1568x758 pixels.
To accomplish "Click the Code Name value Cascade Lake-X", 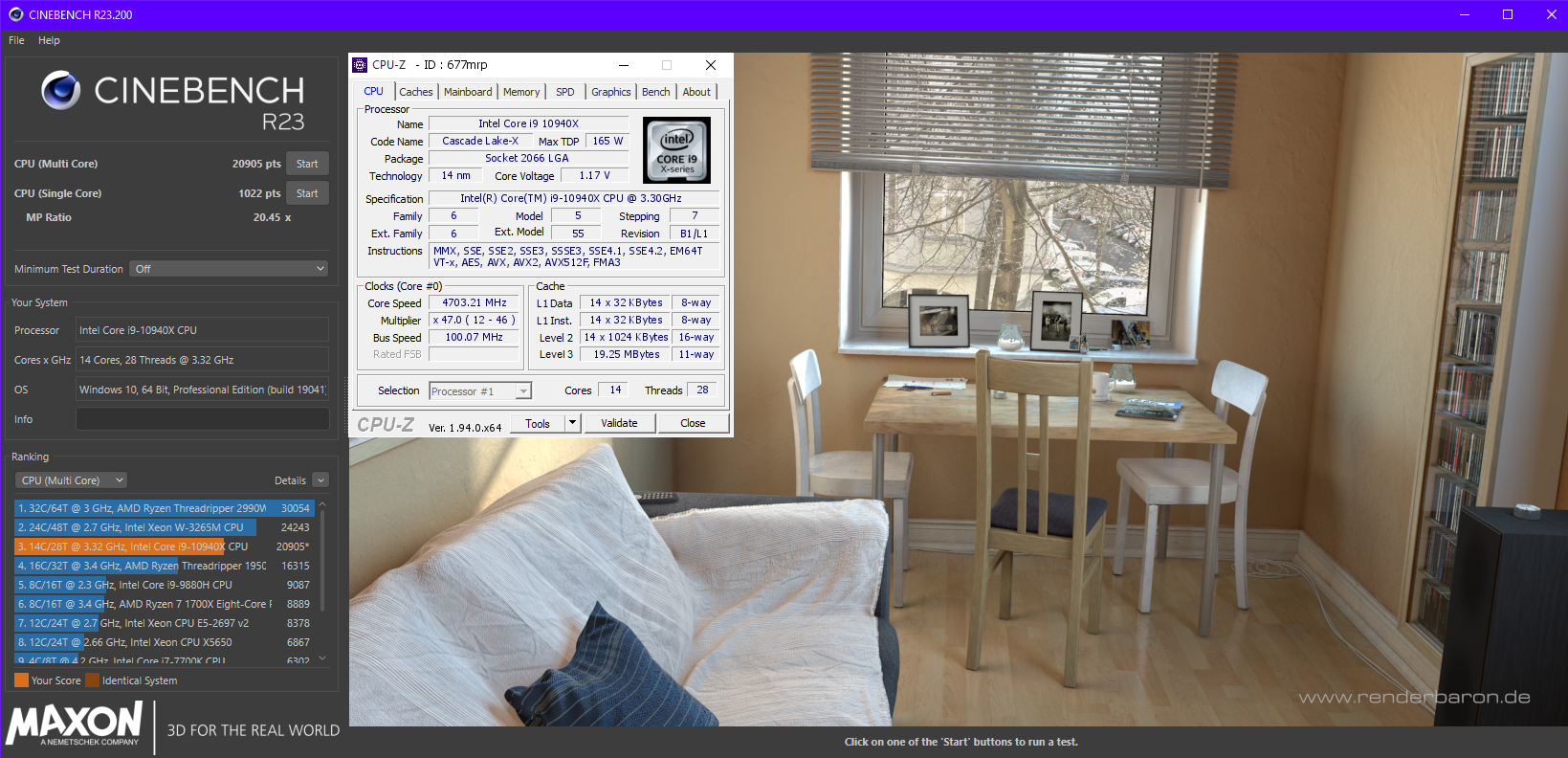I will pyautogui.click(x=480, y=141).
